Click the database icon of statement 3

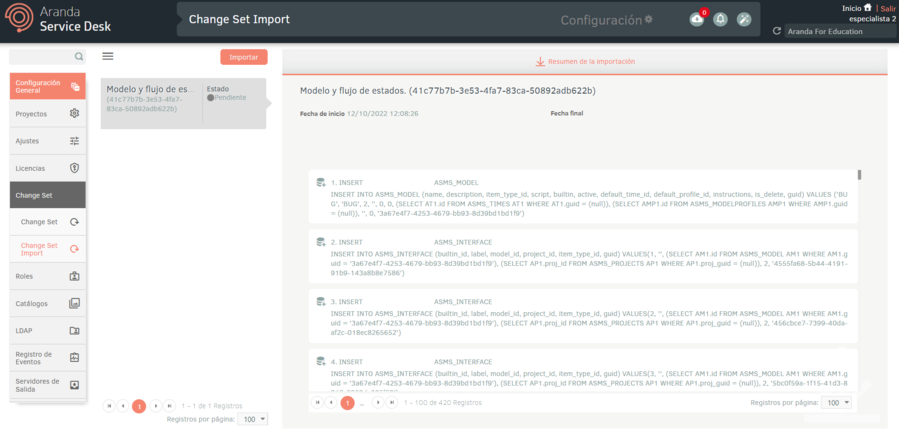(x=321, y=302)
